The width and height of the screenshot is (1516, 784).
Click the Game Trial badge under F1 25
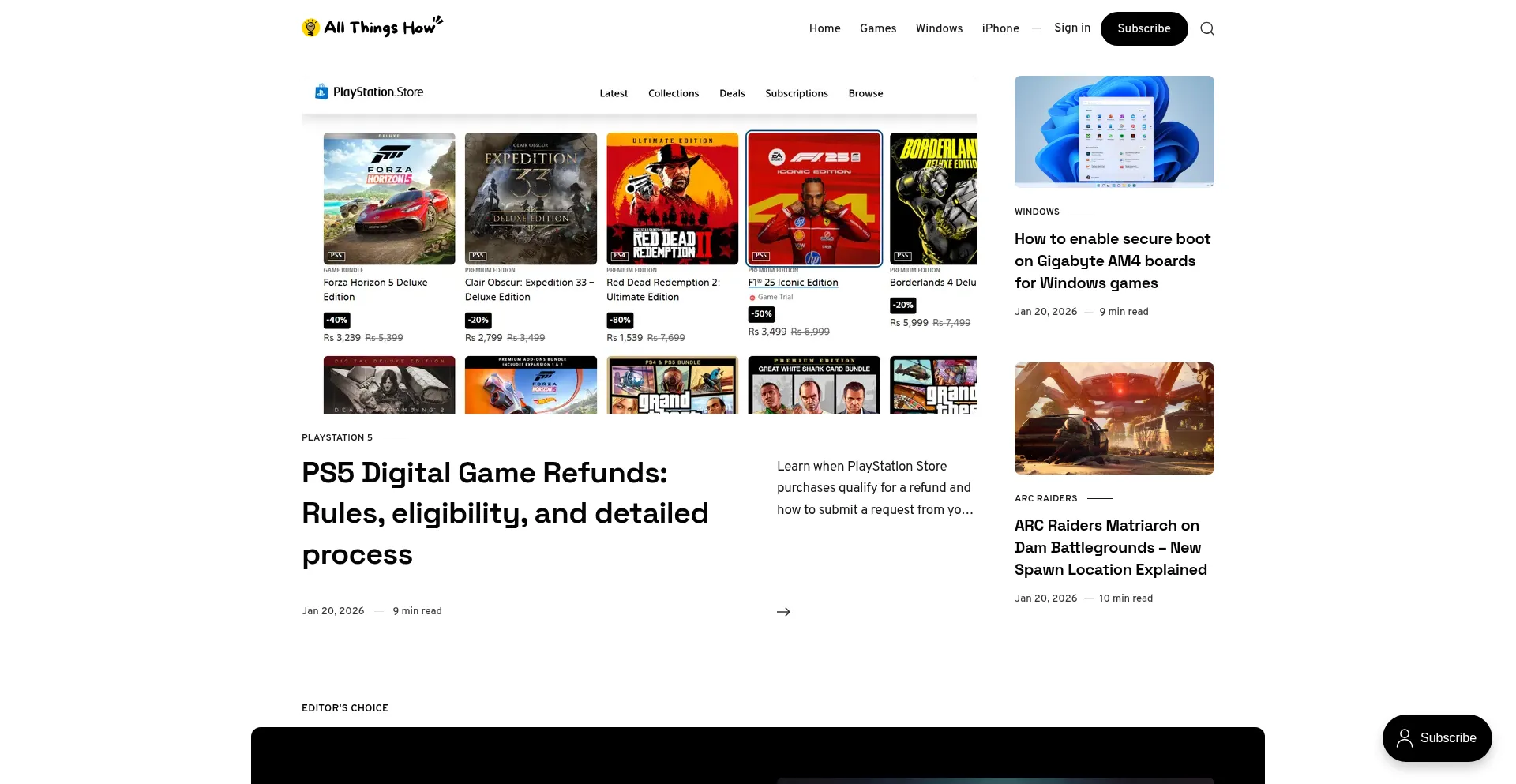(770, 297)
